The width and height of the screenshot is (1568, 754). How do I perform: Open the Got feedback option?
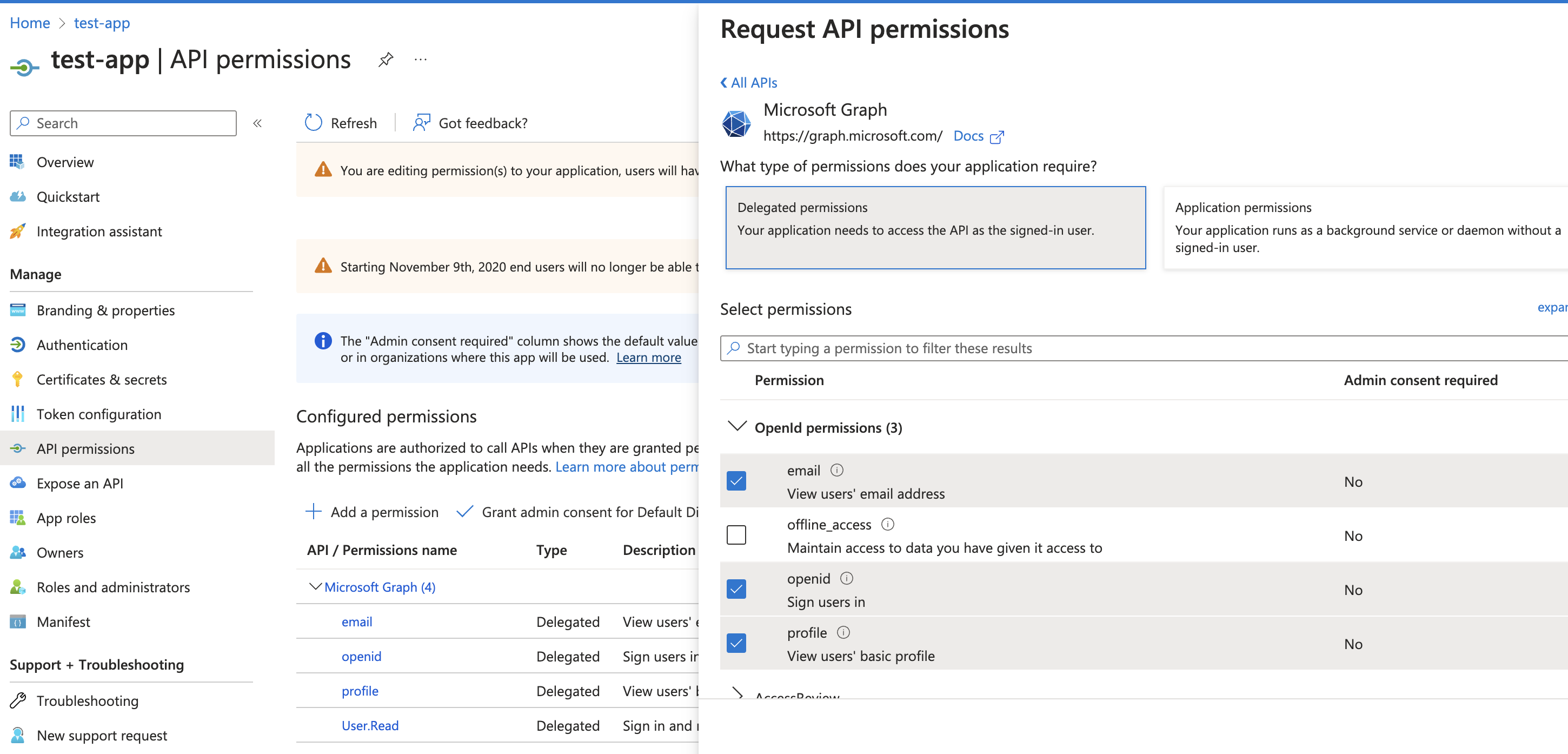tap(470, 123)
